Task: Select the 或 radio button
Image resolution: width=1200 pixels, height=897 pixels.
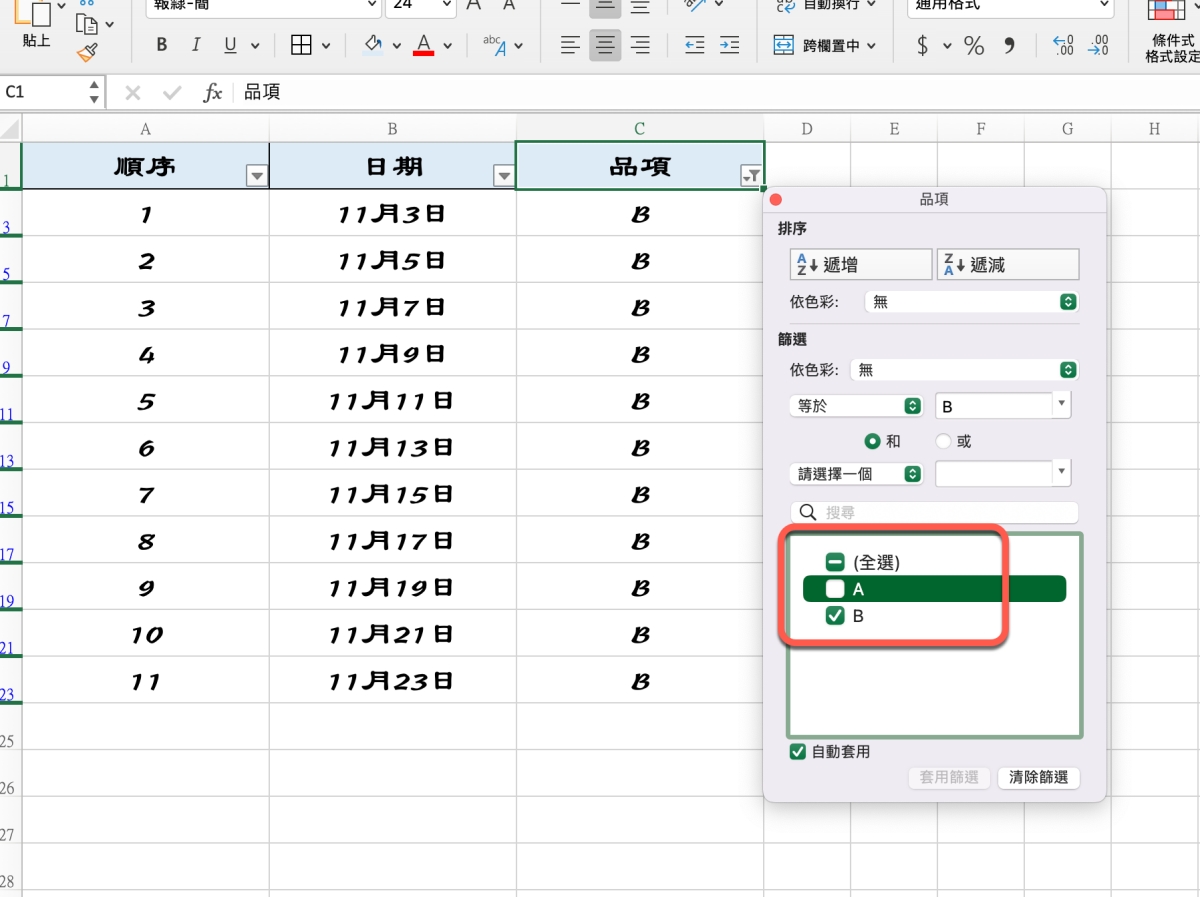Action: 943,441
